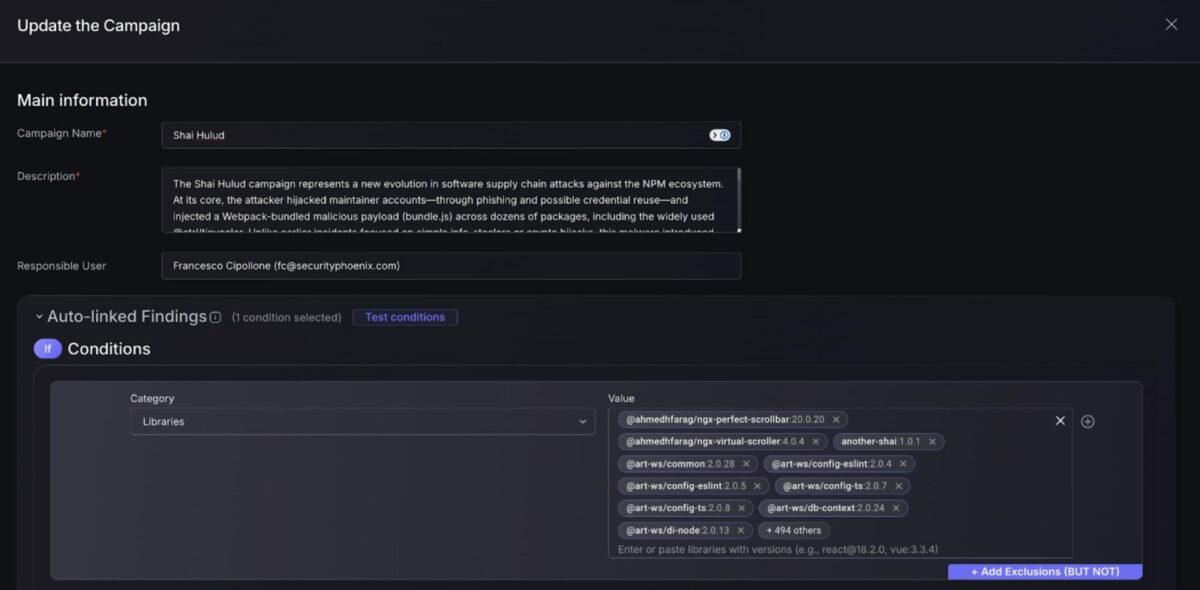
Task: Click the plus circle icon to add a value
Action: [x=1088, y=421]
